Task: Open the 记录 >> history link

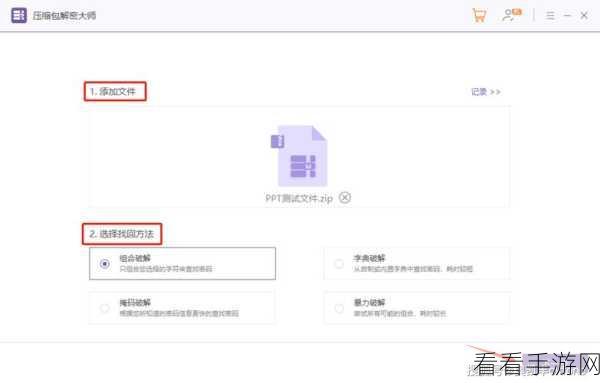Action: [486, 92]
